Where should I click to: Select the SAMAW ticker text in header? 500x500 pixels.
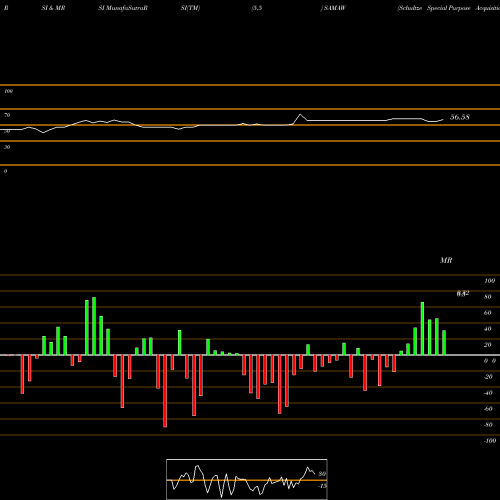(x=335, y=8)
